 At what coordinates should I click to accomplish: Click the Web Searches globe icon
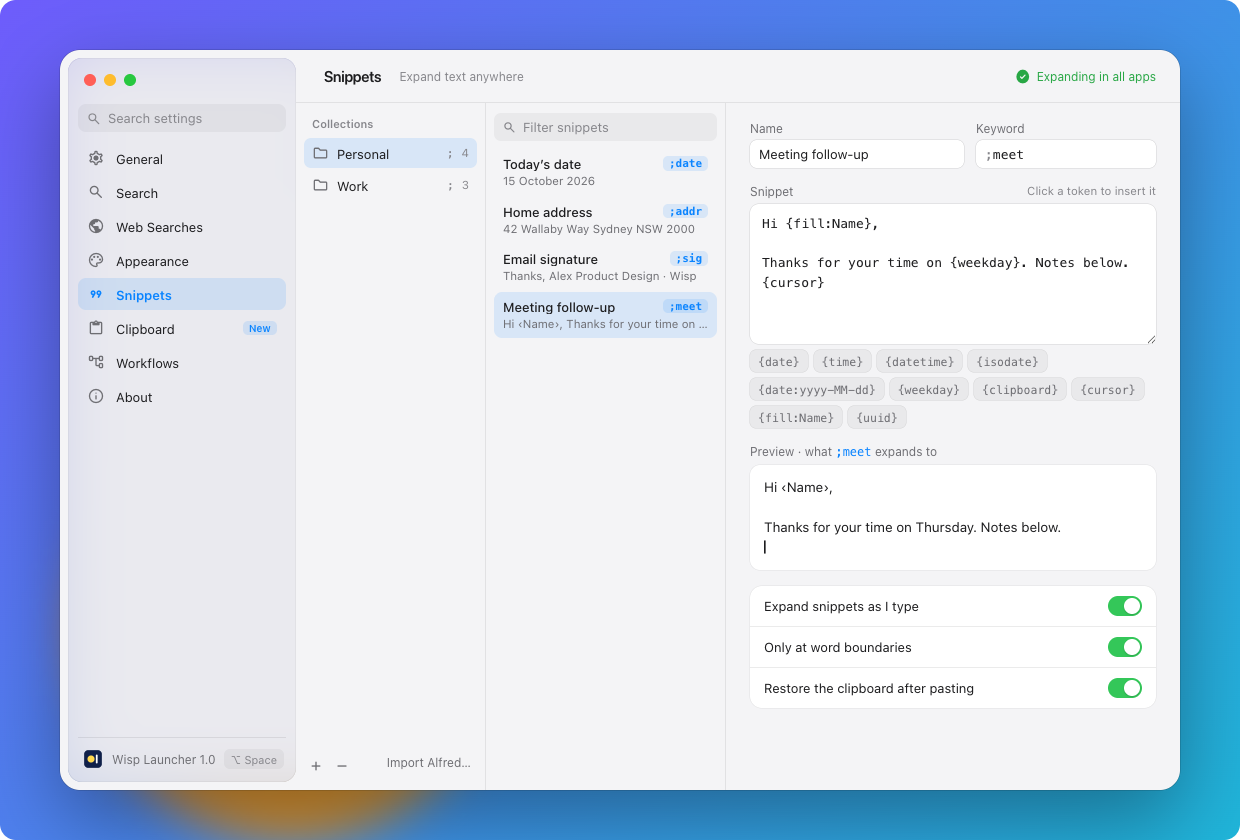click(96, 226)
